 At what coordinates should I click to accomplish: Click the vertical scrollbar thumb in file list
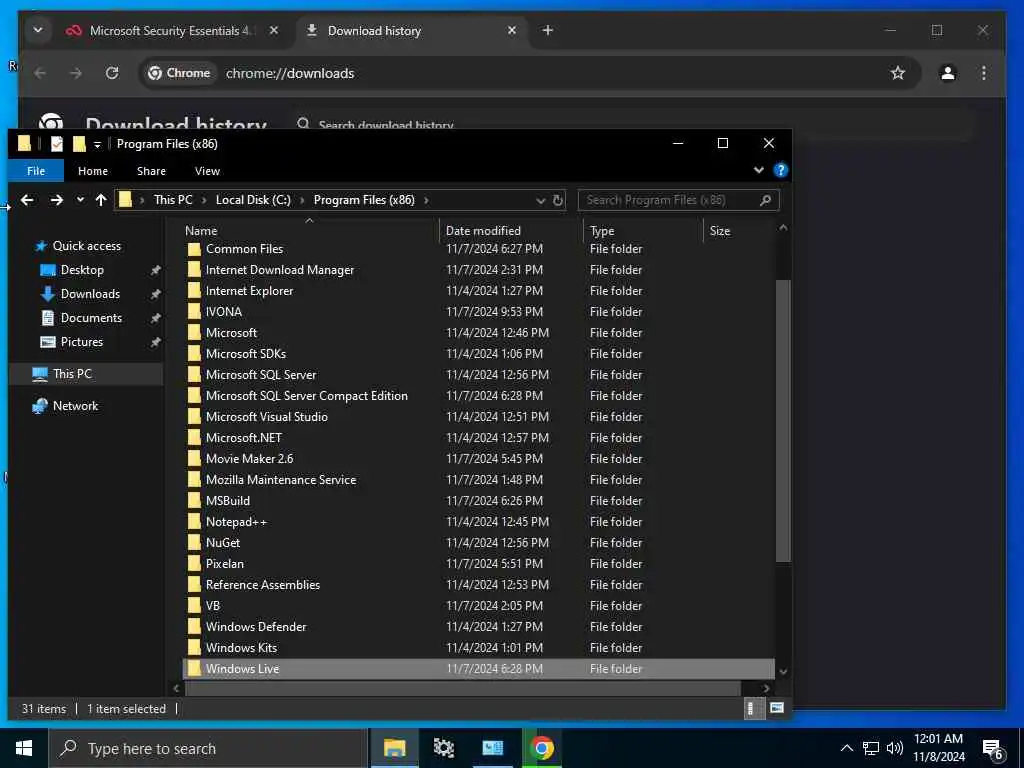[783, 420]
